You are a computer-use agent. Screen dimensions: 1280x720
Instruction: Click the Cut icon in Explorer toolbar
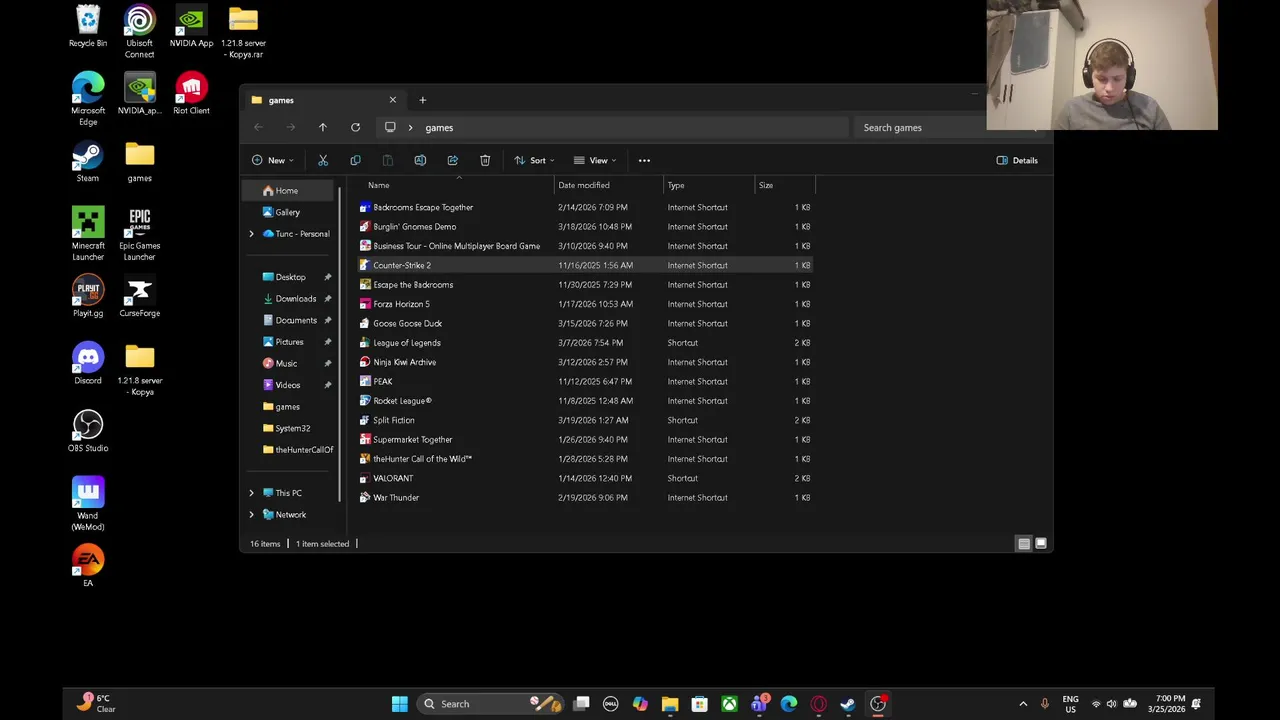[x=323, y=160]
